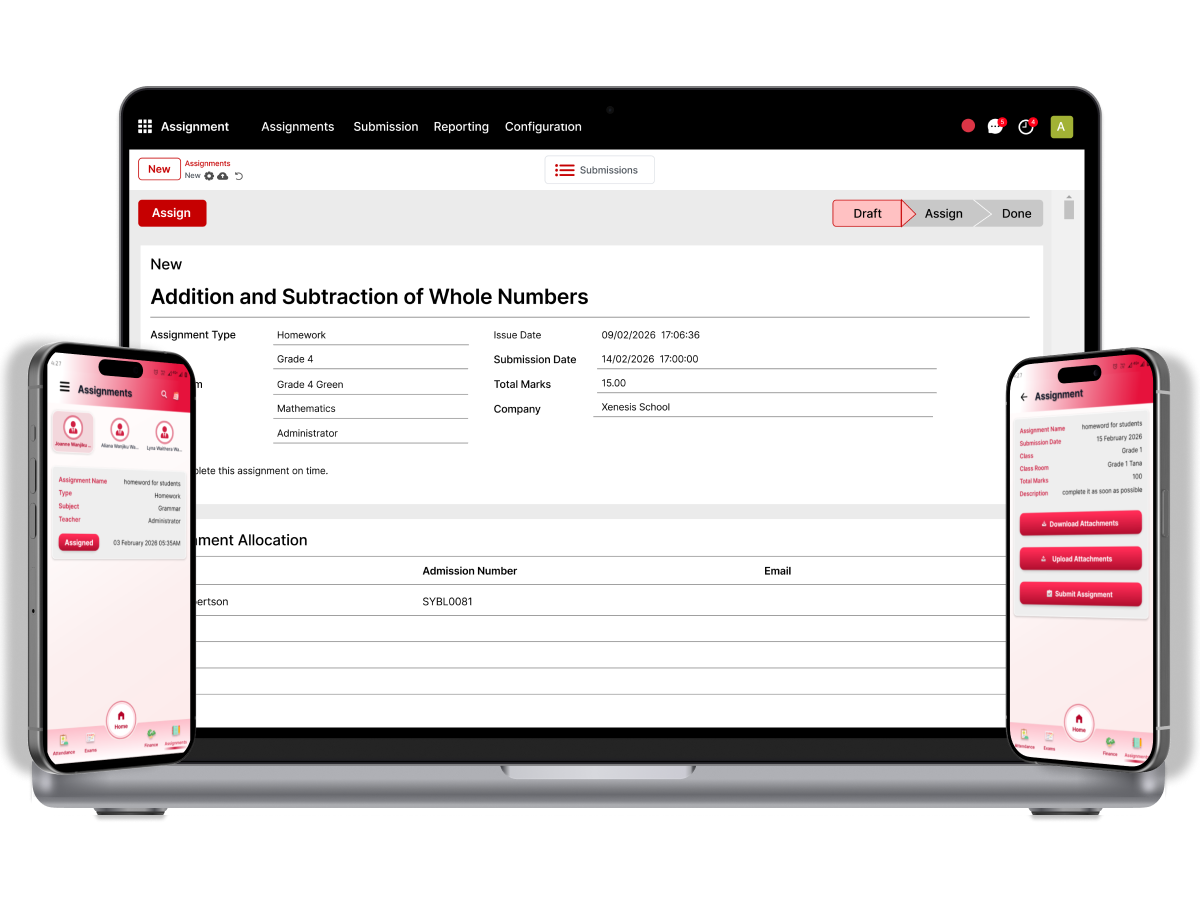Click the discard undo arrow icon
Viewport: 1200px width, 900px height.
239,176
